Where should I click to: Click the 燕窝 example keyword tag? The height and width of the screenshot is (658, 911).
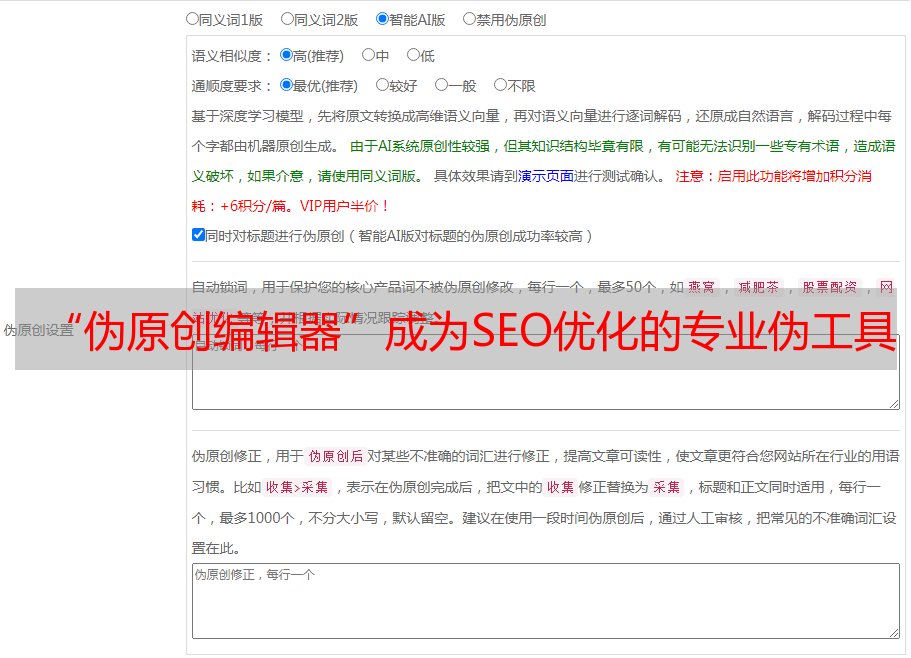coord(701,287)
